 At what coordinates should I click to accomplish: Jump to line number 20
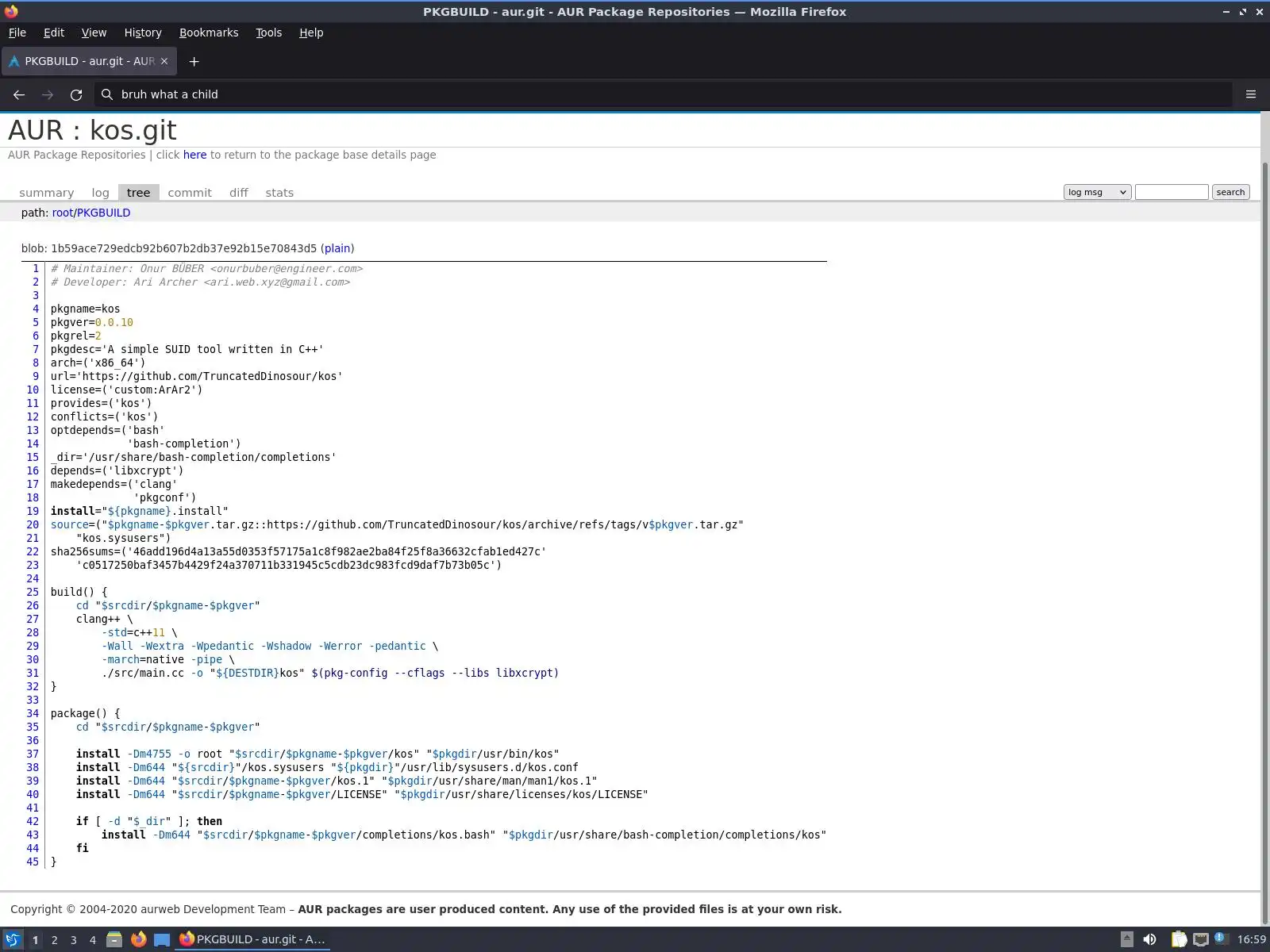33,525
